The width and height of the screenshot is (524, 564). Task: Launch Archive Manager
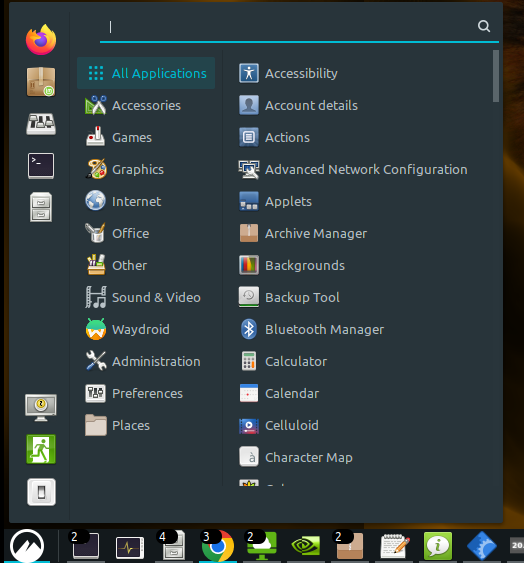coord(361,233)
